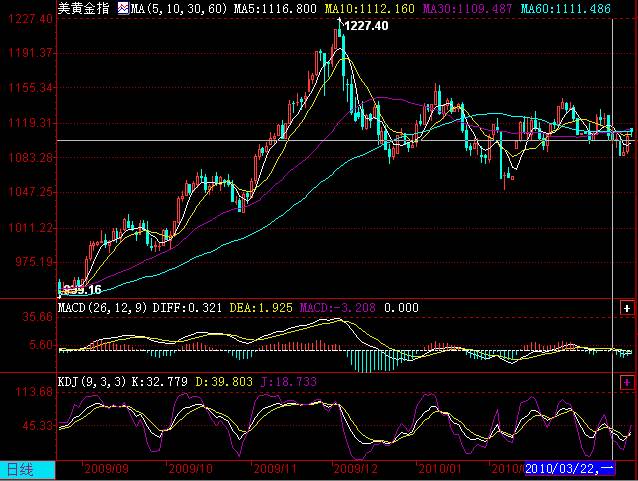The width and height of the screenshot is (638, 481).
Task: Click the MA(5,10,30,60) parameters label
Action: coord(179,9)
